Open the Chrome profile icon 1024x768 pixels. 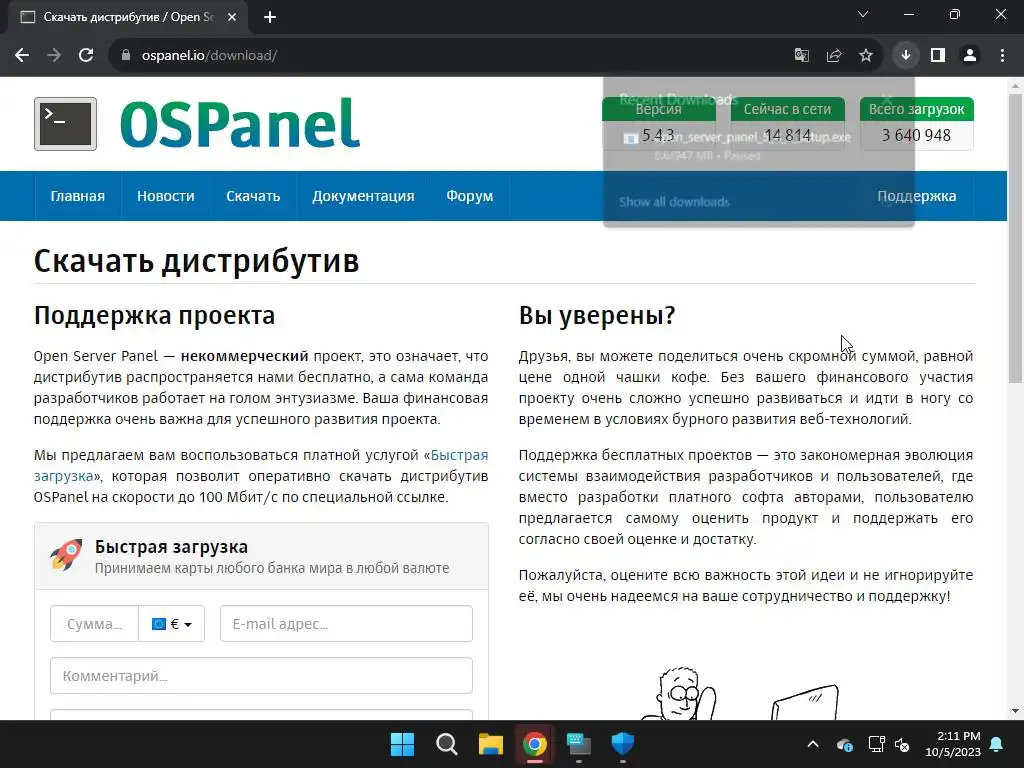(x=970, y=56)
